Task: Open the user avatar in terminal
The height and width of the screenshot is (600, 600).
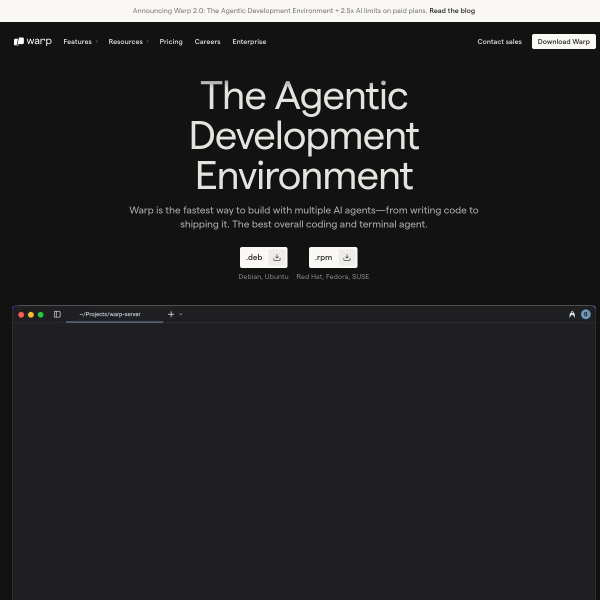Action: (x=586, y=314)
